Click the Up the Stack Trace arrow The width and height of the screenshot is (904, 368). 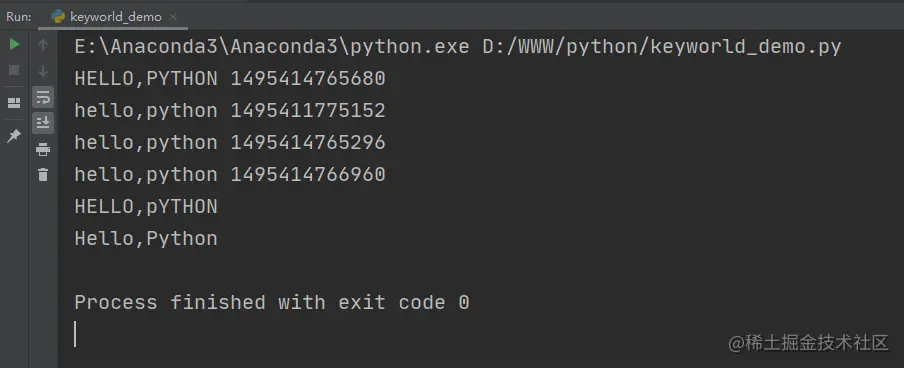(43, 45)
